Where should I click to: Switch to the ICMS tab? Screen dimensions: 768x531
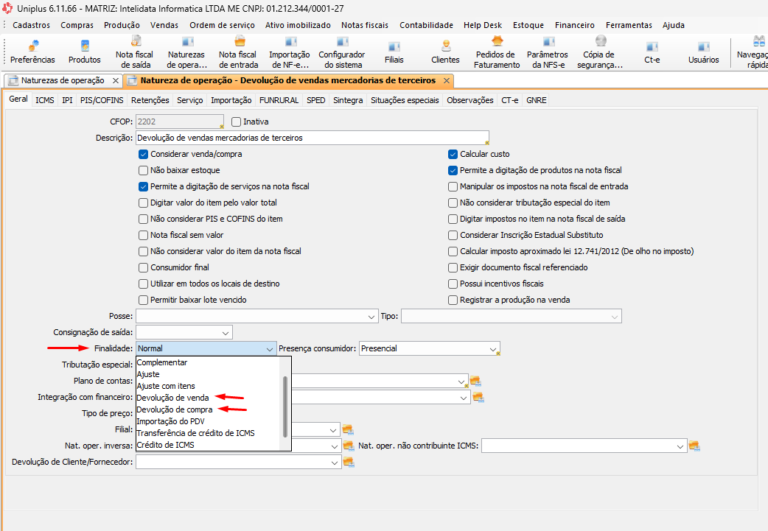pos(45,100)
